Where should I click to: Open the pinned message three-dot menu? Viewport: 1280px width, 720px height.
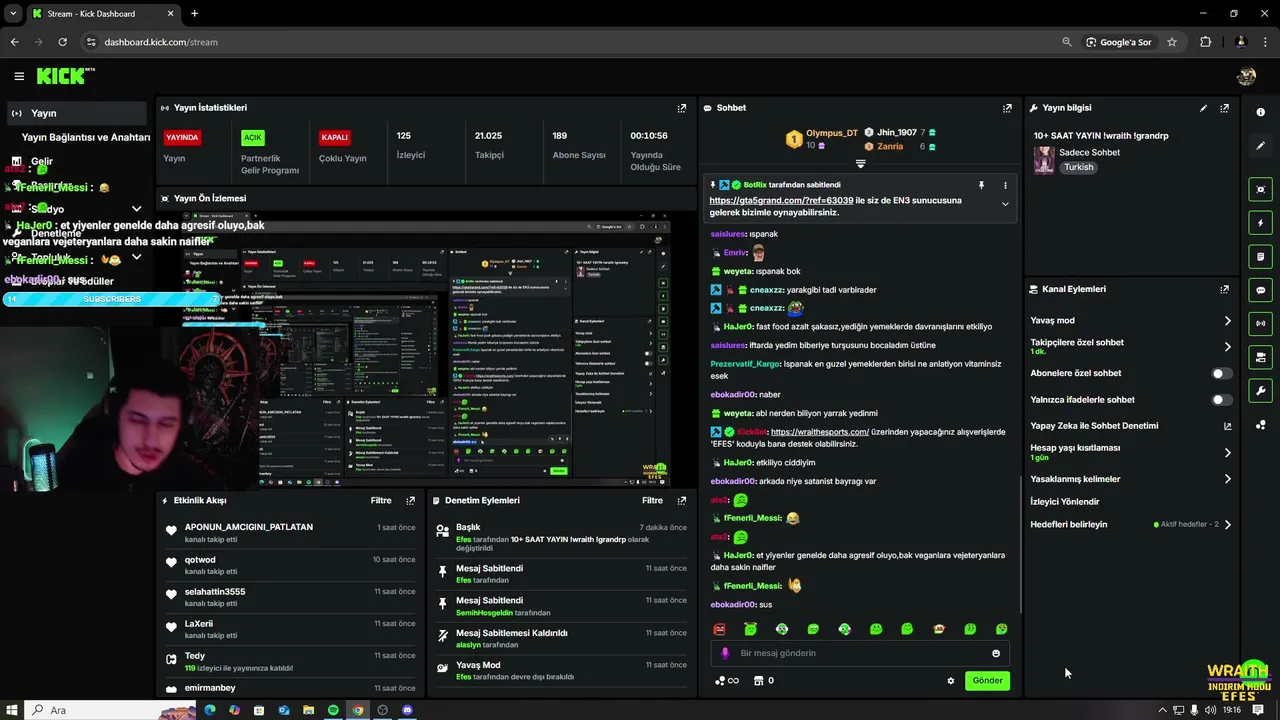1005,185
